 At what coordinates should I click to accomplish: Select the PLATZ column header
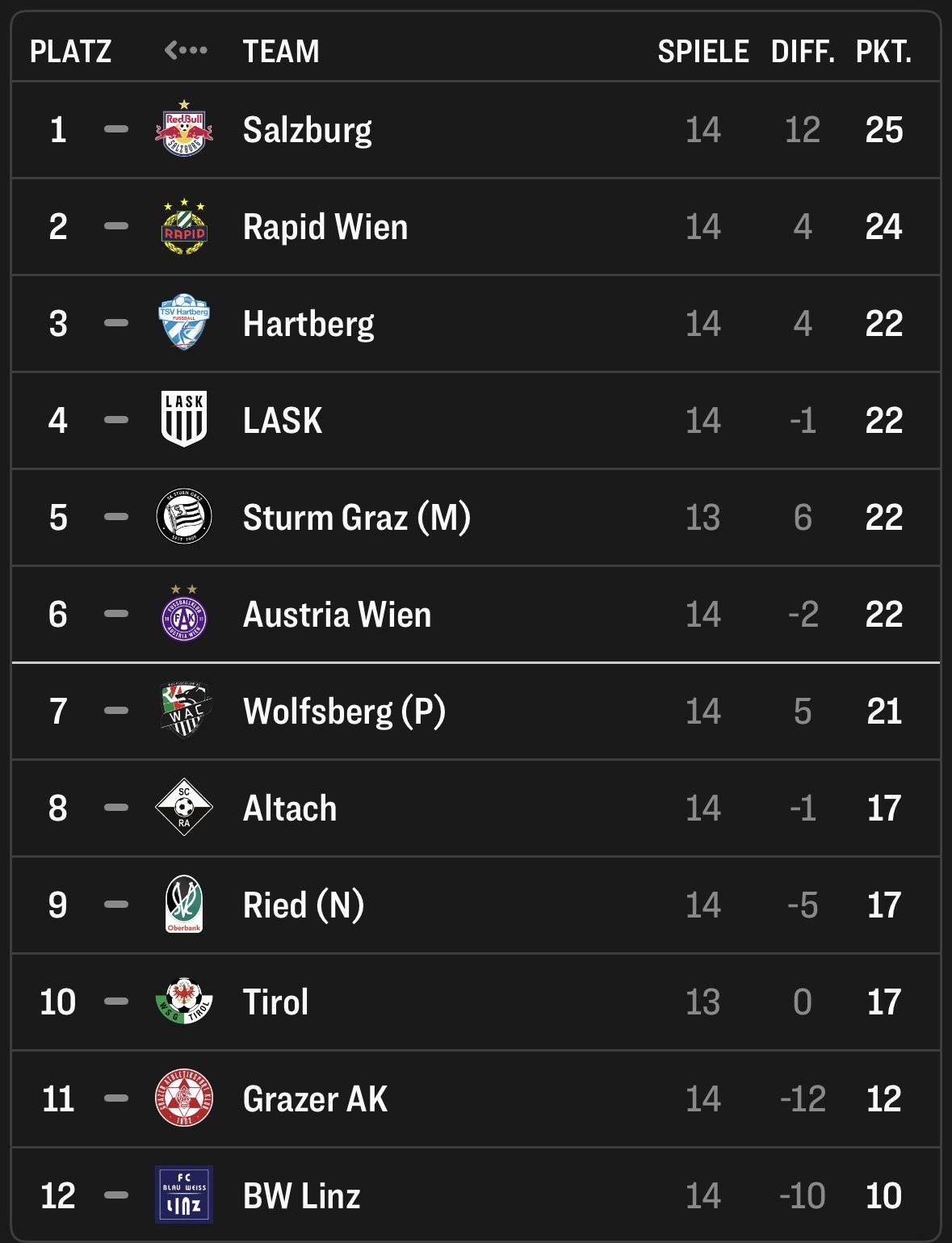70,52
